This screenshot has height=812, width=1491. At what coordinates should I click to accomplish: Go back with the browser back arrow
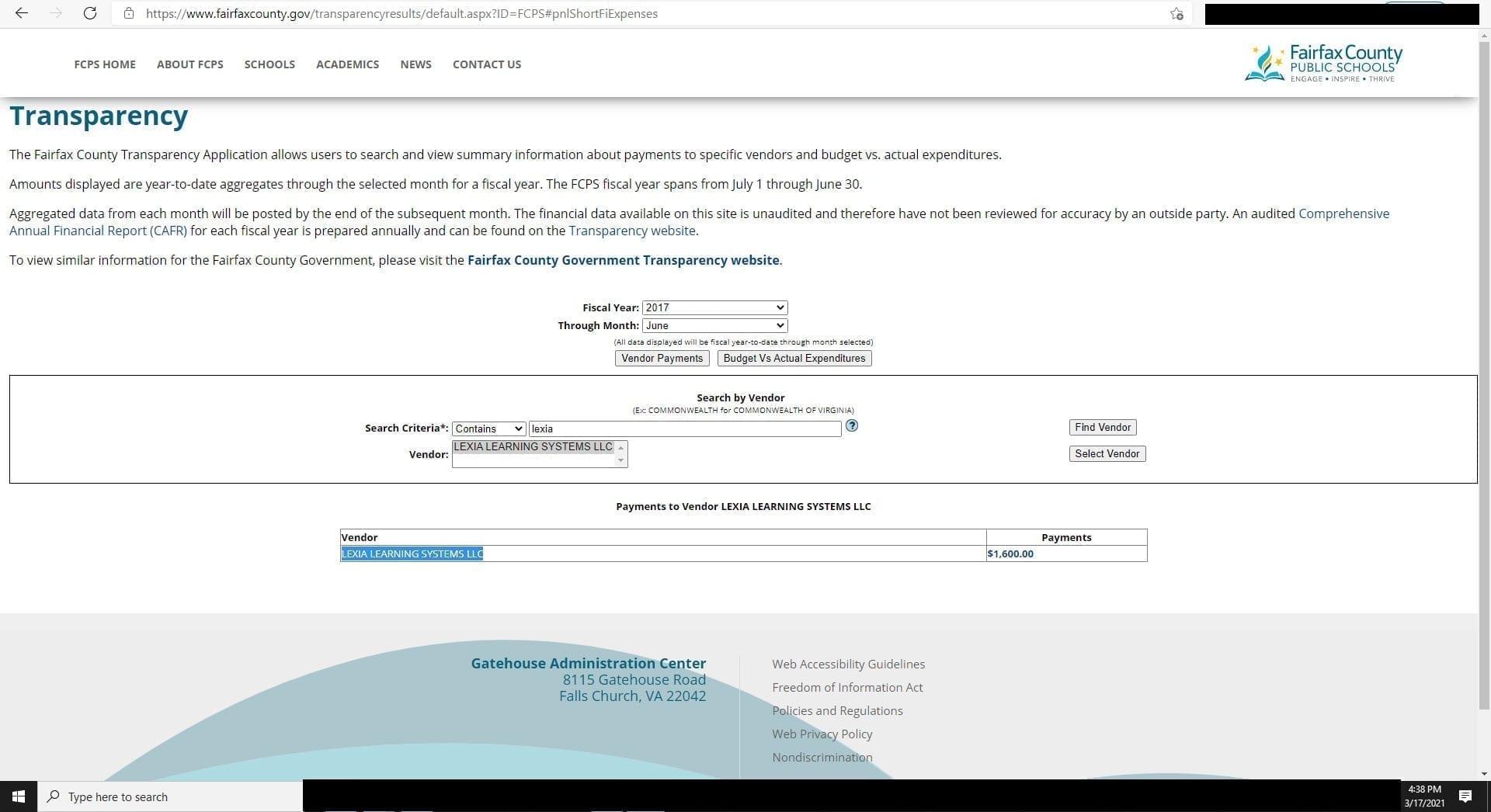22,13
